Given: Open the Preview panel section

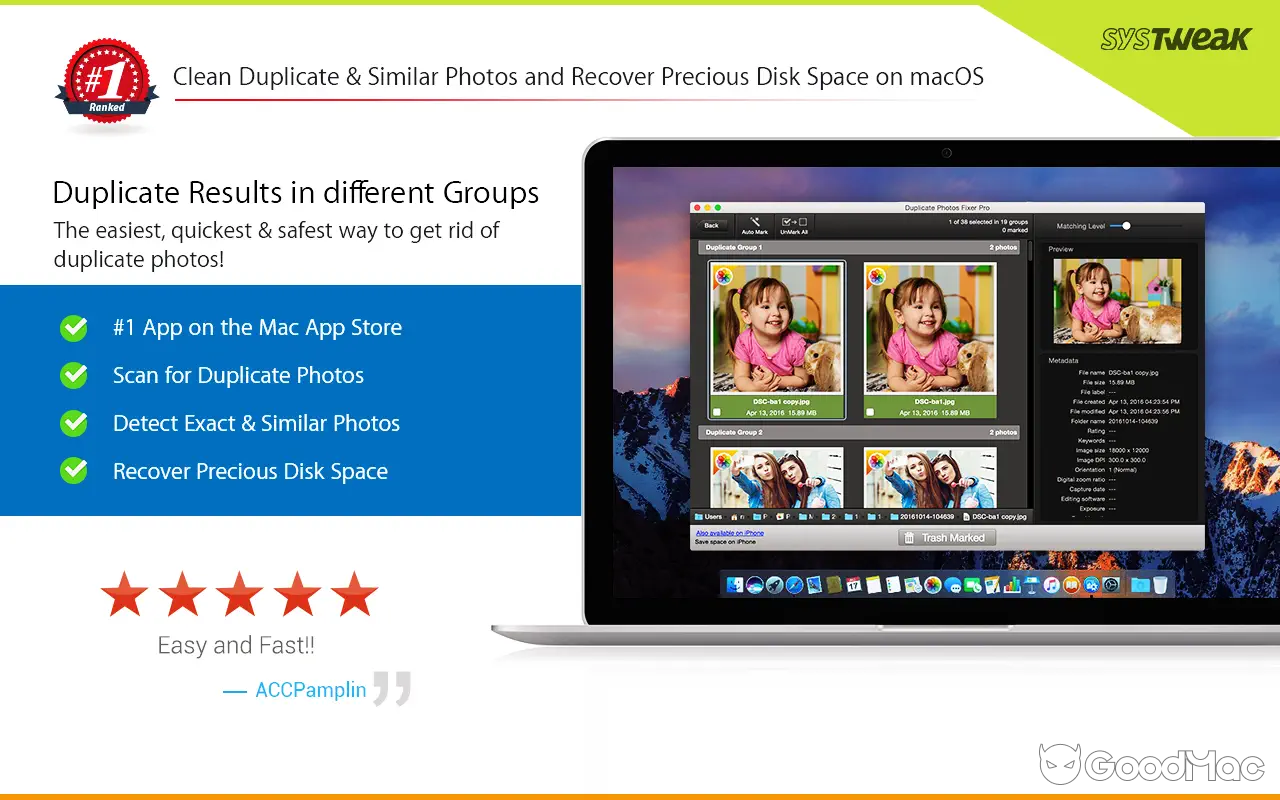Looking at the screenshot, I should tap(1060, 249).
